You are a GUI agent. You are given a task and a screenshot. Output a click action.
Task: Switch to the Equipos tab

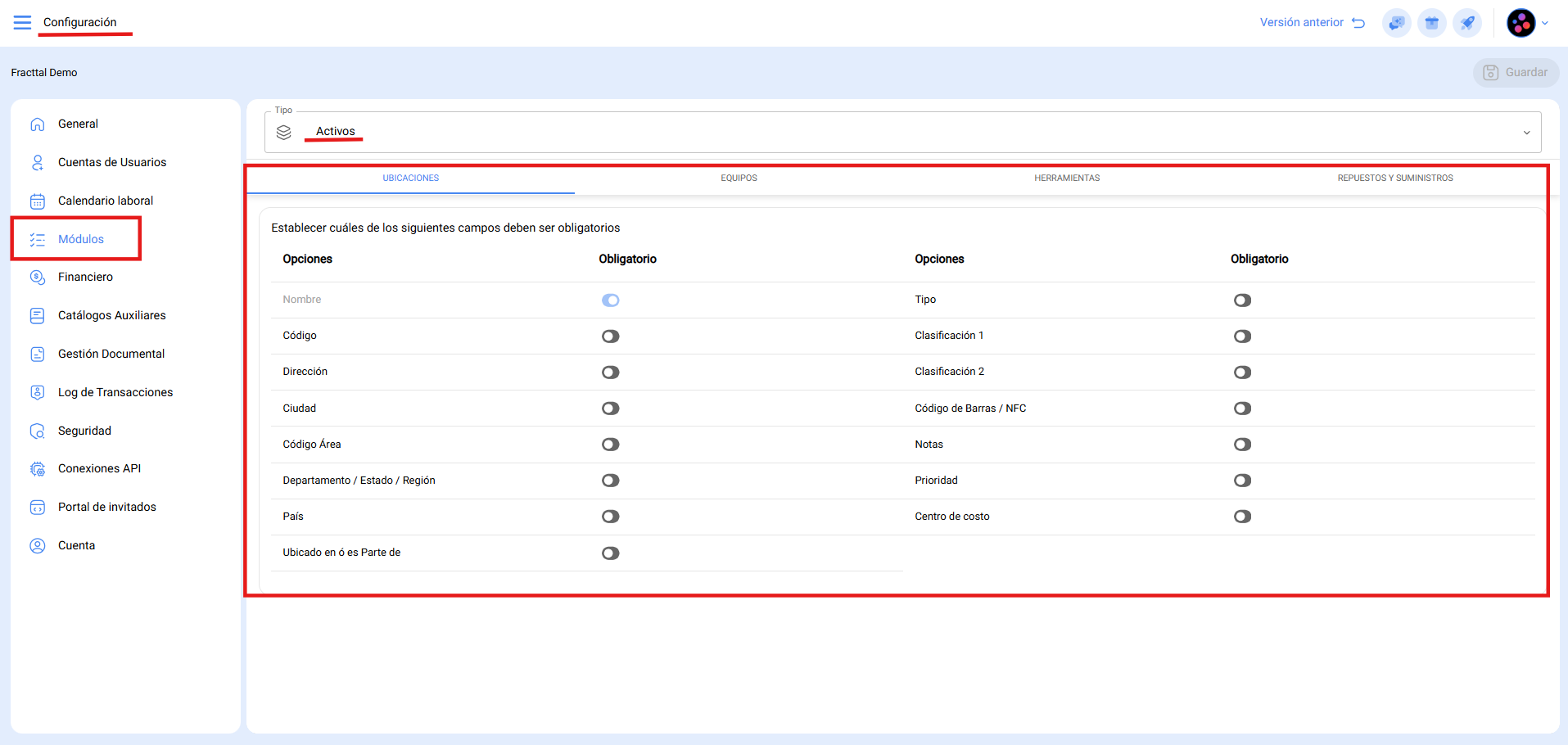click(739, 178)
